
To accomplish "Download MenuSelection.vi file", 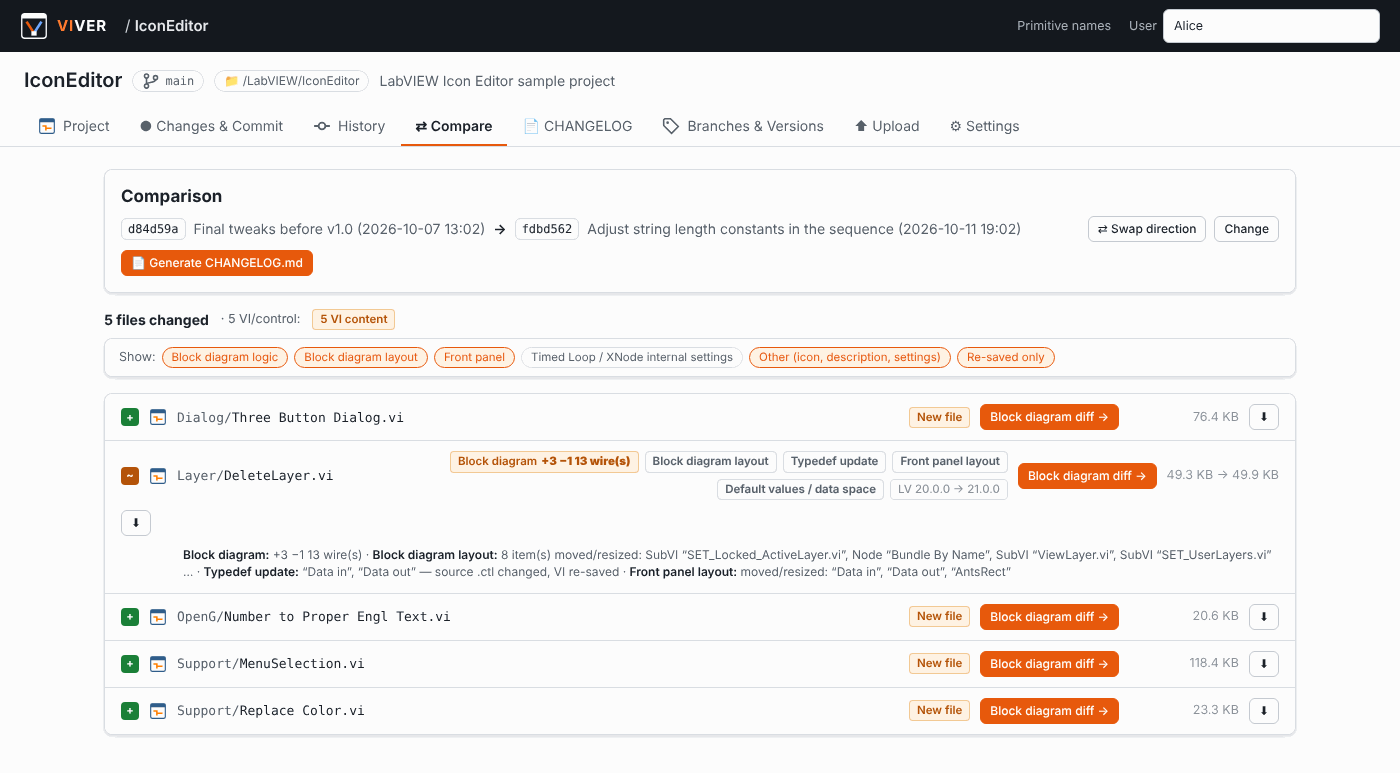I will click(1264, 664).
